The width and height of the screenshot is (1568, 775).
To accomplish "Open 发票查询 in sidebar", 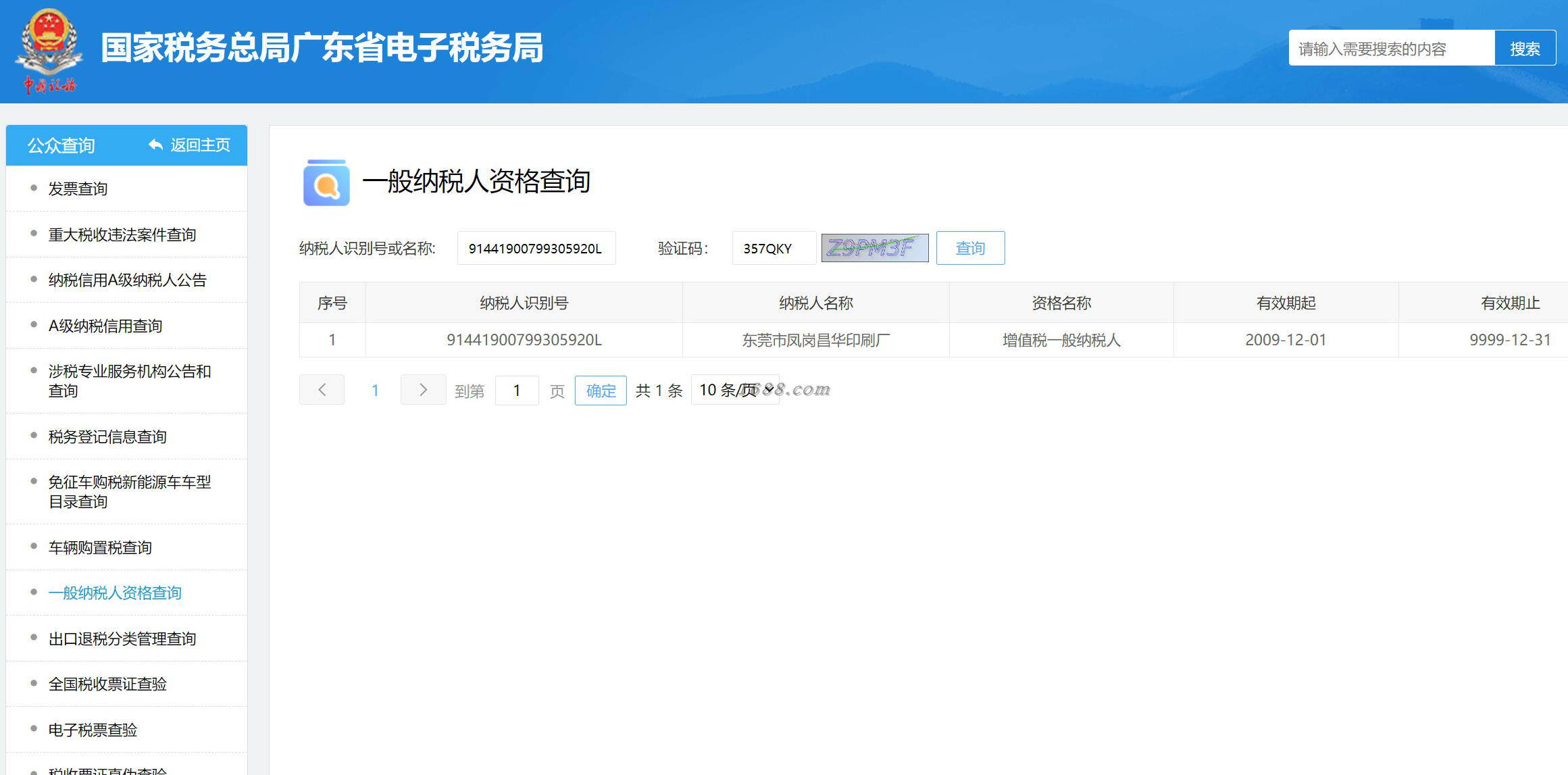I will point(78,189).
